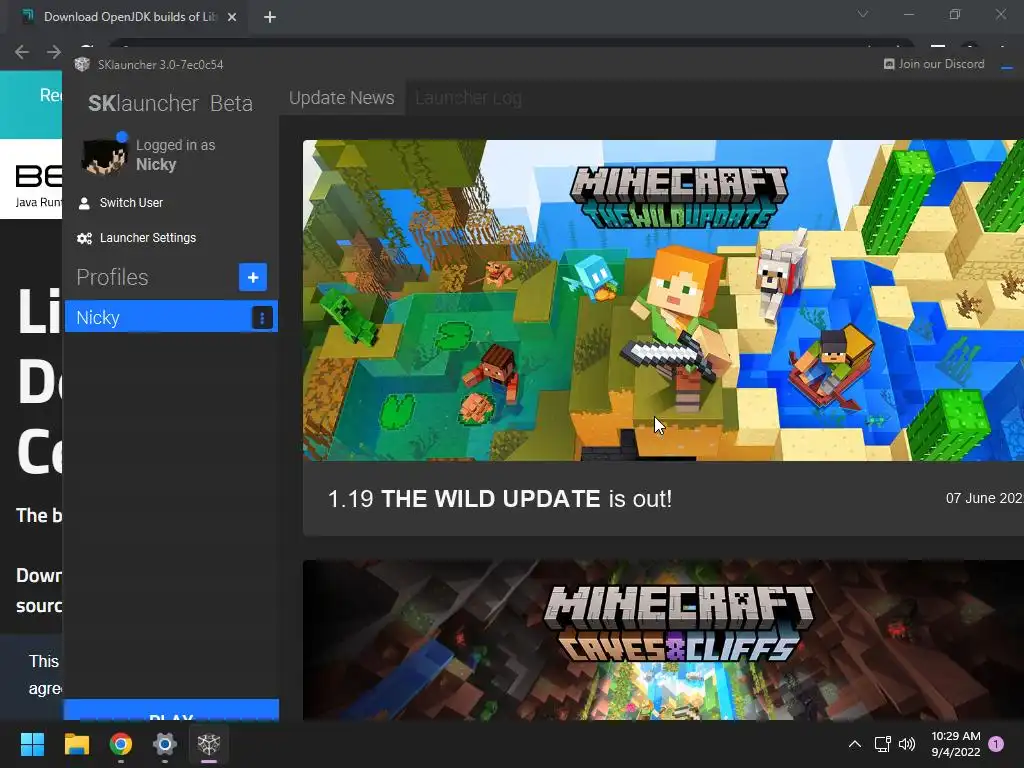The width and height of the screenshot is (1024, 768).
Task: Click the Launcher Settings gears icon
Action: click(84, 238)
